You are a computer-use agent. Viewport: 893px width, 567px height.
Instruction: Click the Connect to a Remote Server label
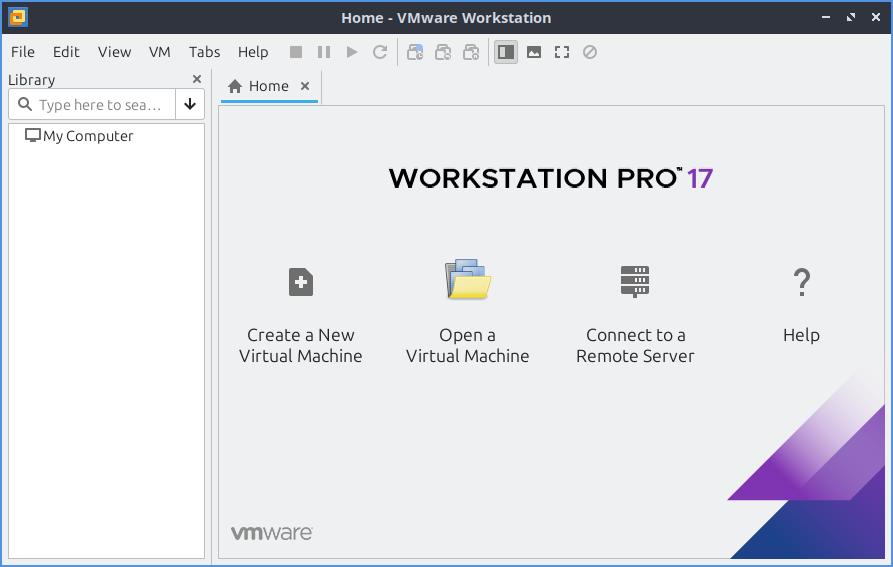[x=635, y=346]
